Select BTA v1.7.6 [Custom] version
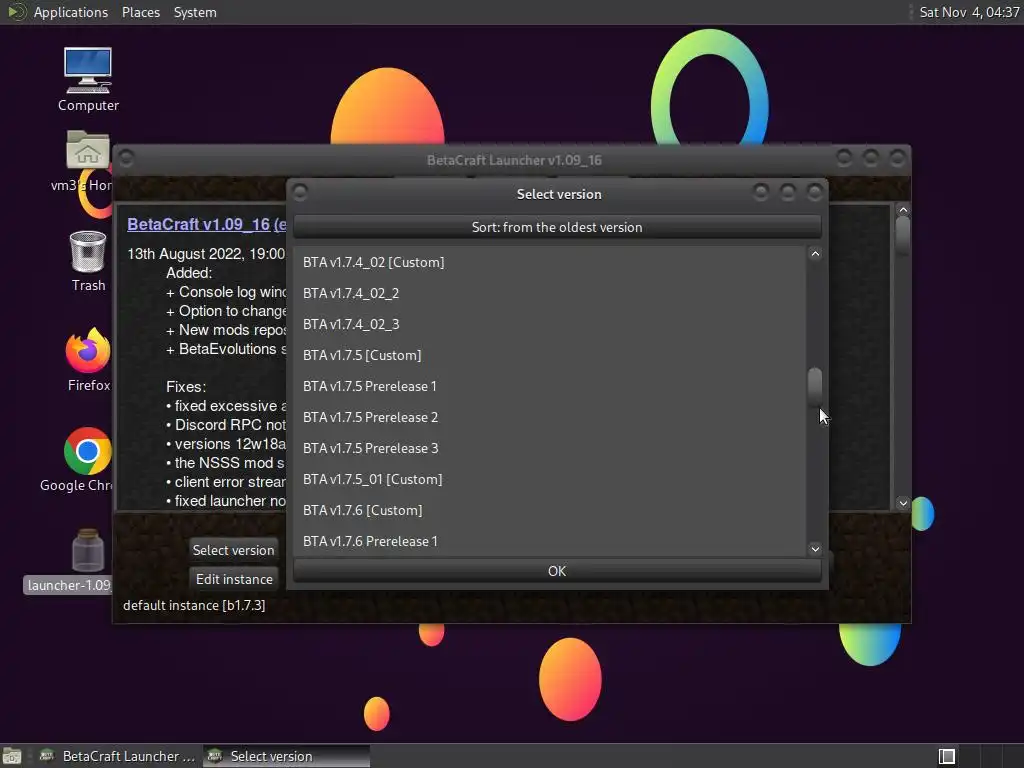Viewport: 1024px width, 768px height. pos(549,510)
